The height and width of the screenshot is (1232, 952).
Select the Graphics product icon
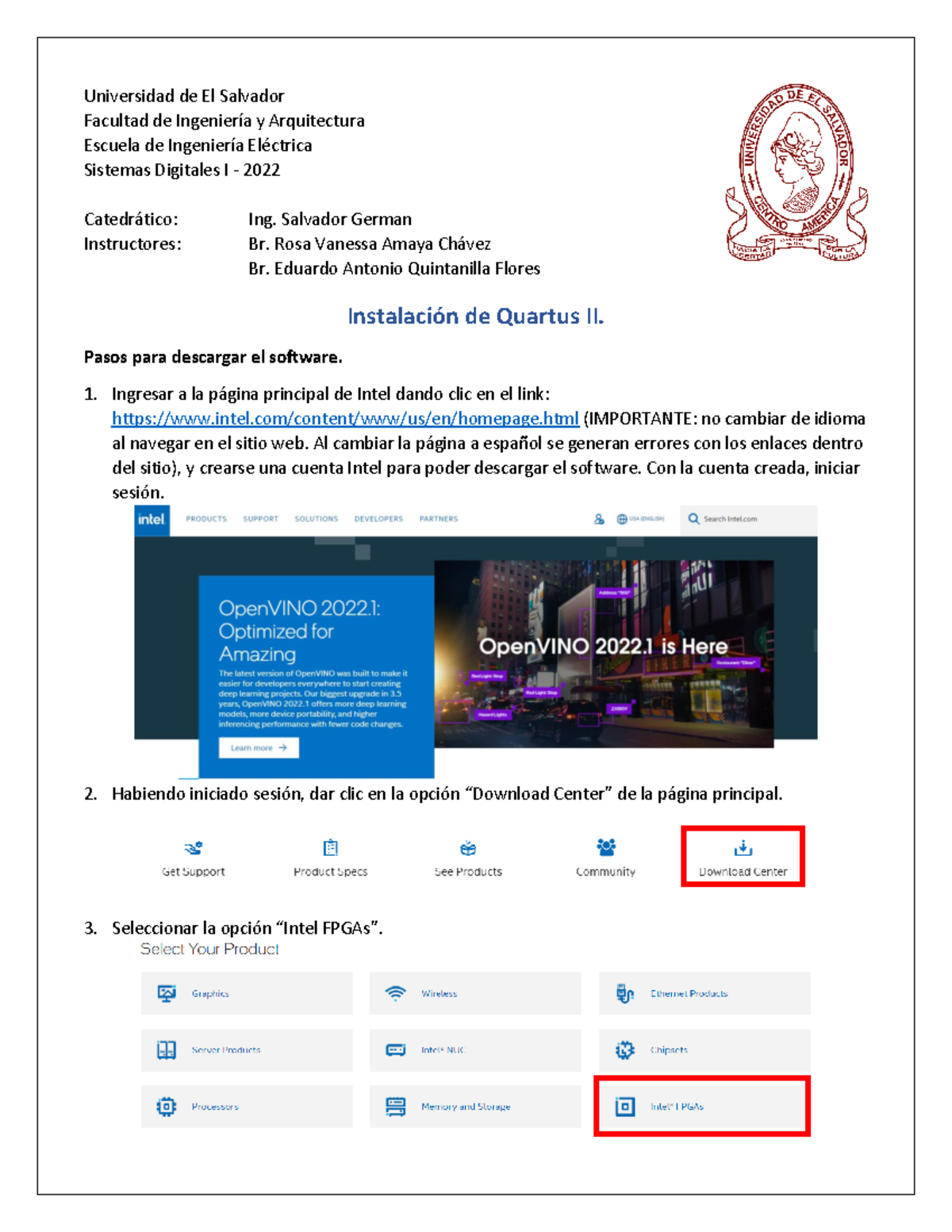tap(166, 992)
